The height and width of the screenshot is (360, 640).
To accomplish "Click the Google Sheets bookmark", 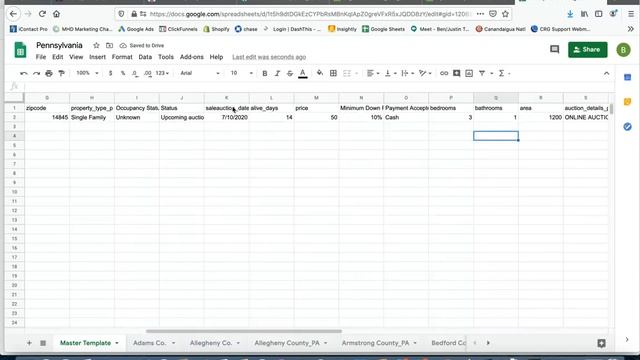I will pyautogui.click(x=383, y=29).
